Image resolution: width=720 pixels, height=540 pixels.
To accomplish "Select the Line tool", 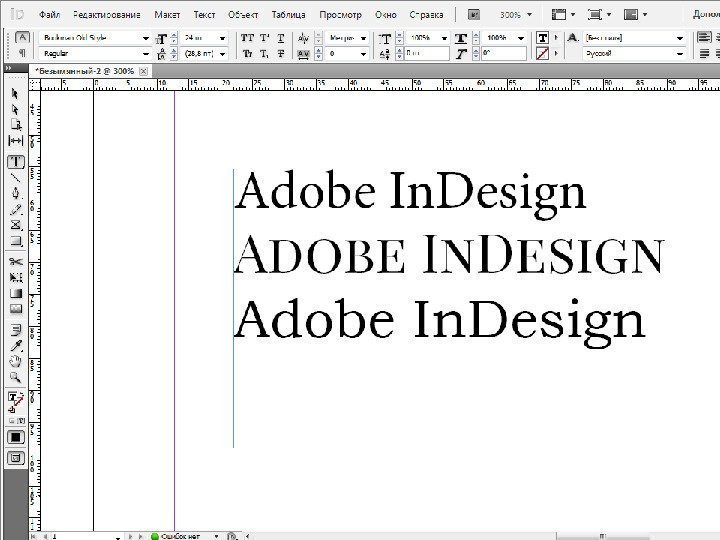I will pos(15,178).
